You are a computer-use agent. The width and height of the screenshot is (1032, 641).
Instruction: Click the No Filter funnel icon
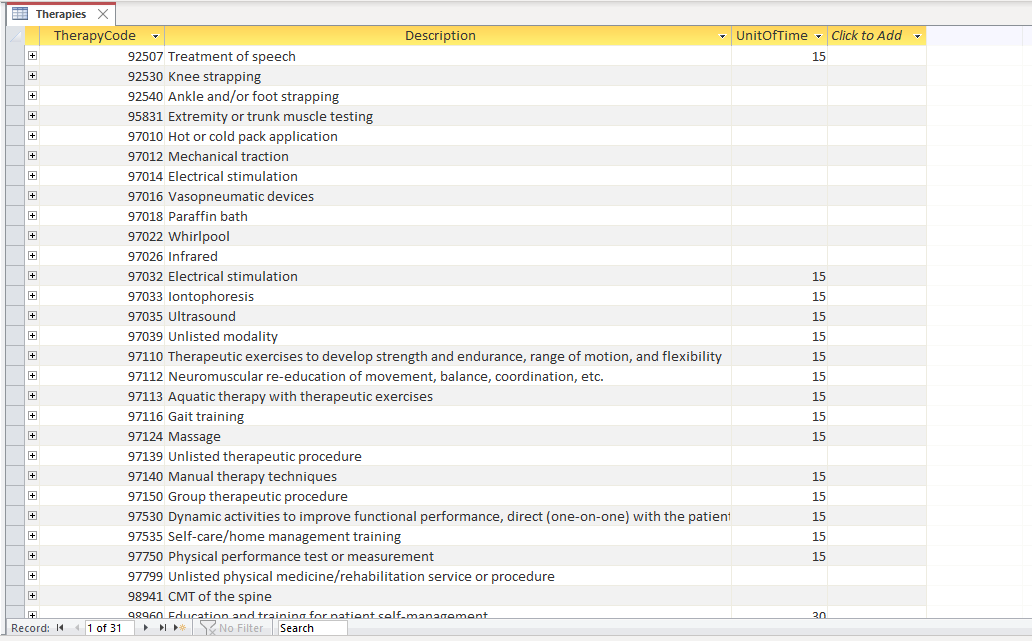(x=209, y=627)
